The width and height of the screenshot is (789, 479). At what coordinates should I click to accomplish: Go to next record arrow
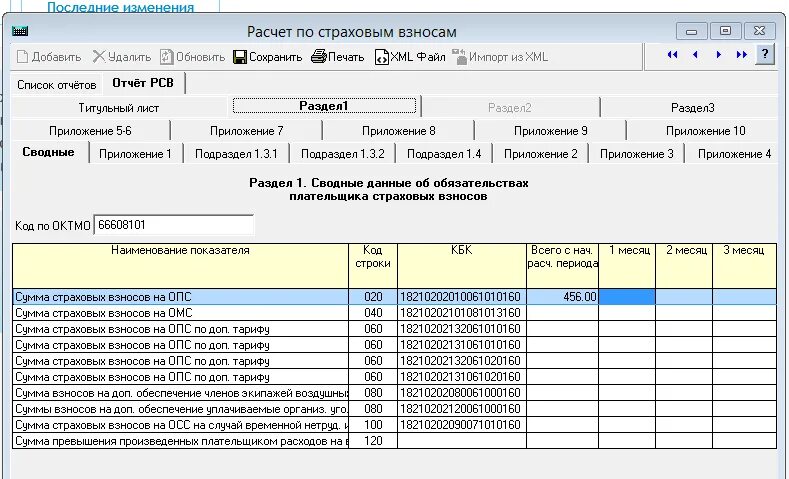point(719,54)
